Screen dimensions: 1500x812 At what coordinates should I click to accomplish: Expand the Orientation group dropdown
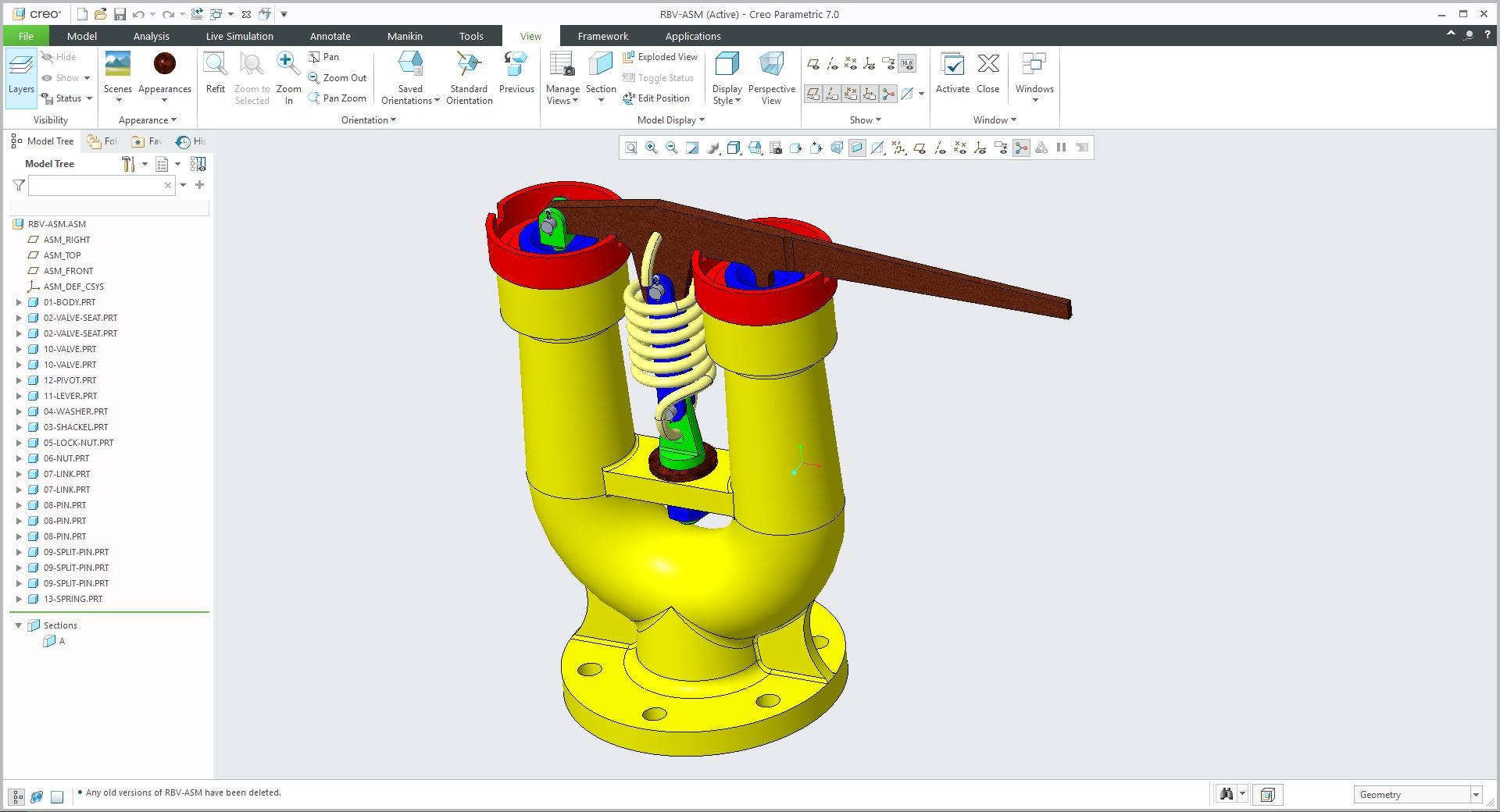(x=369, y=119)
